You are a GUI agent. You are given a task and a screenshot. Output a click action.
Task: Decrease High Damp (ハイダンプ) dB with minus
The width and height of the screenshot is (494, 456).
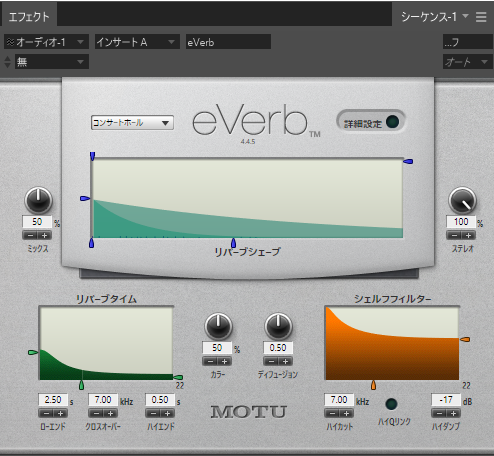pos(439,413)
